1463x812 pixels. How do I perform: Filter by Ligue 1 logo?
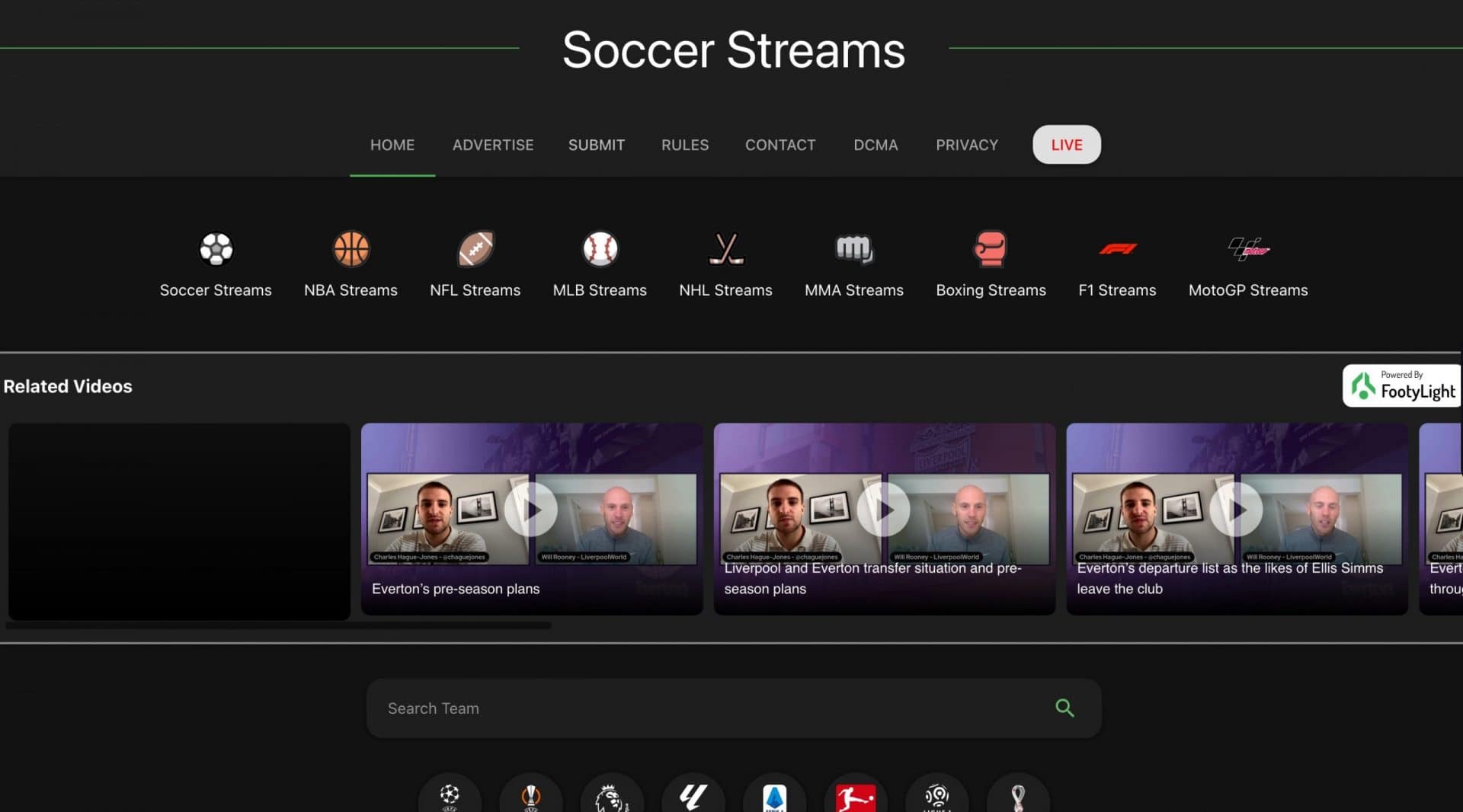tap(936, 796)
